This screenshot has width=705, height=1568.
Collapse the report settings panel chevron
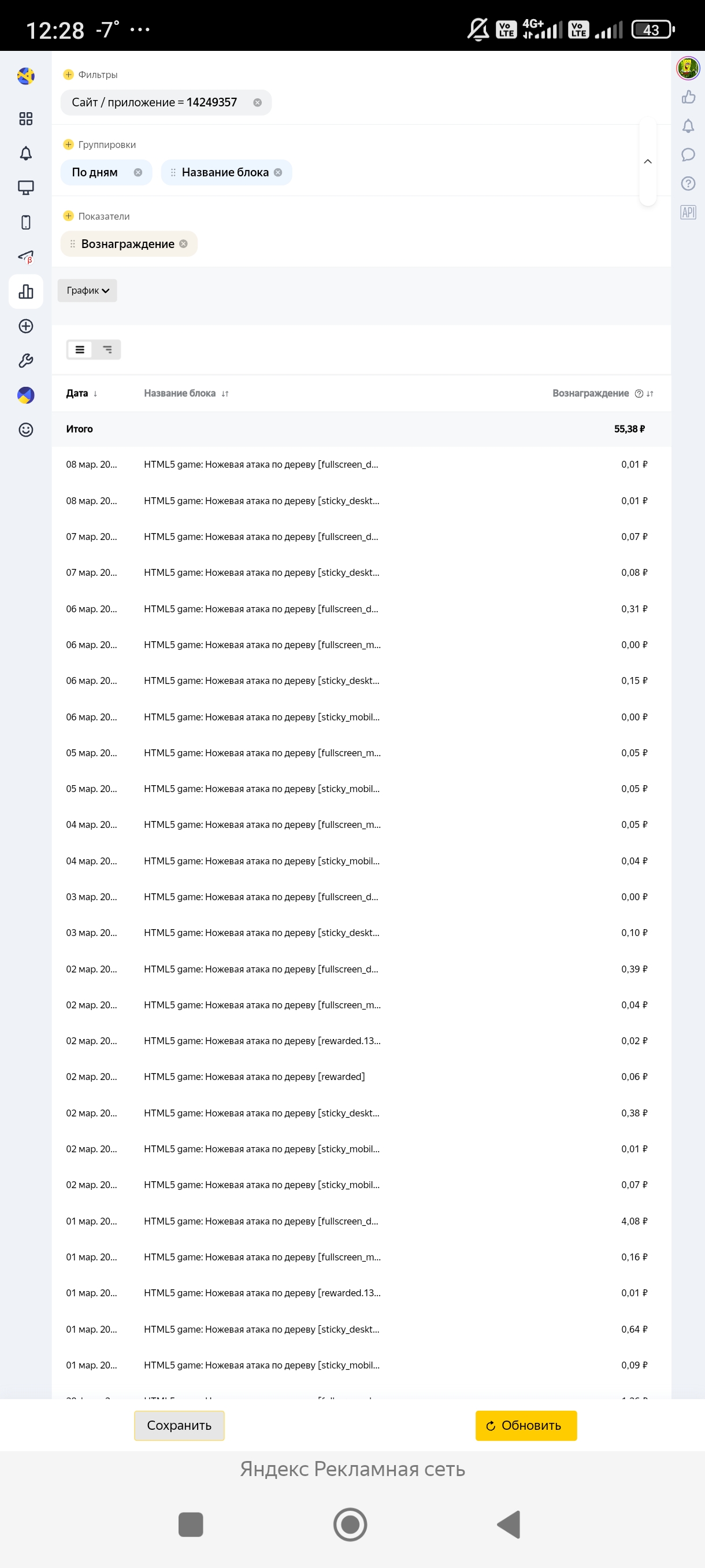647,161
